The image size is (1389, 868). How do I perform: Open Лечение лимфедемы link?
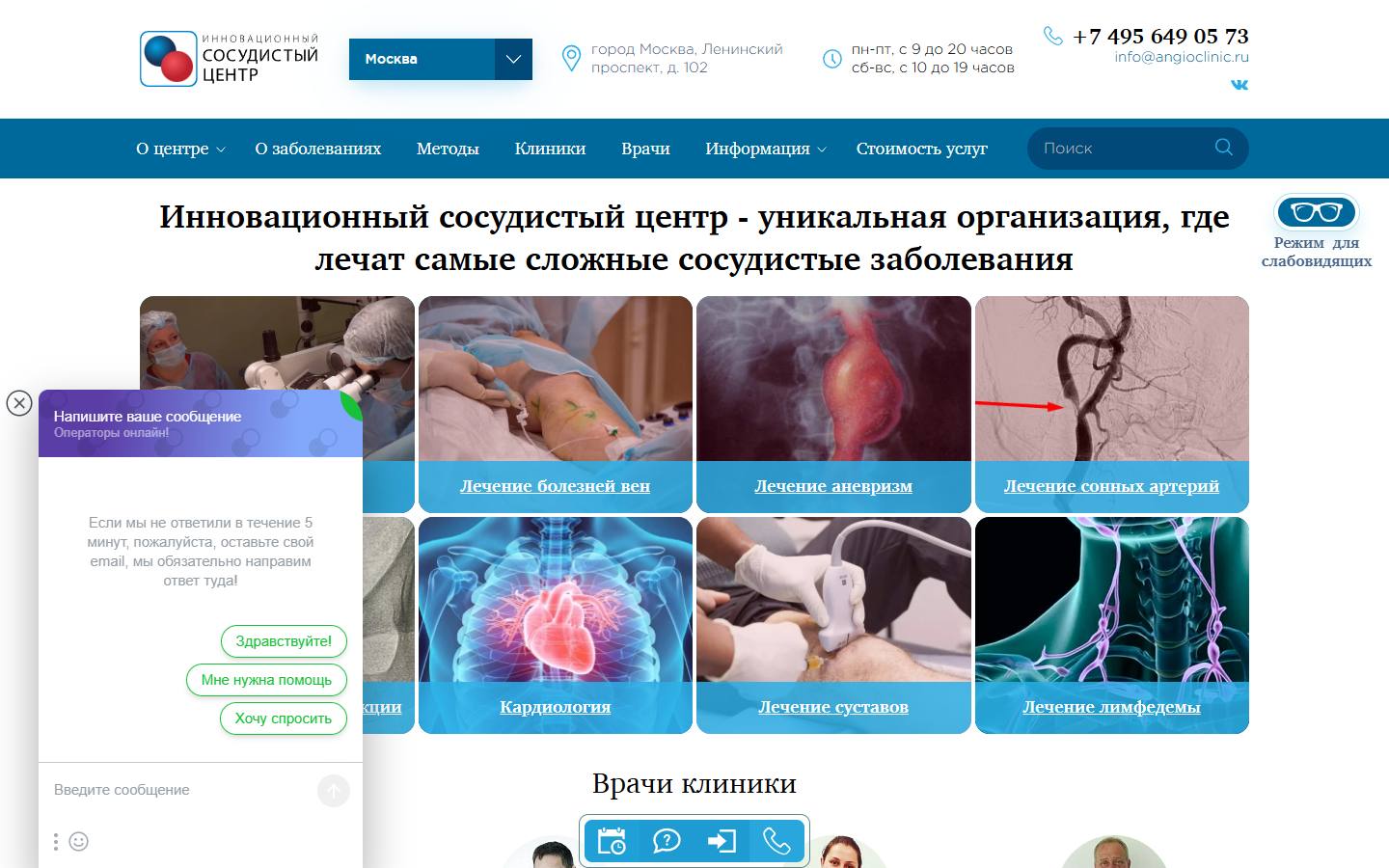[x=1111, y=707]
